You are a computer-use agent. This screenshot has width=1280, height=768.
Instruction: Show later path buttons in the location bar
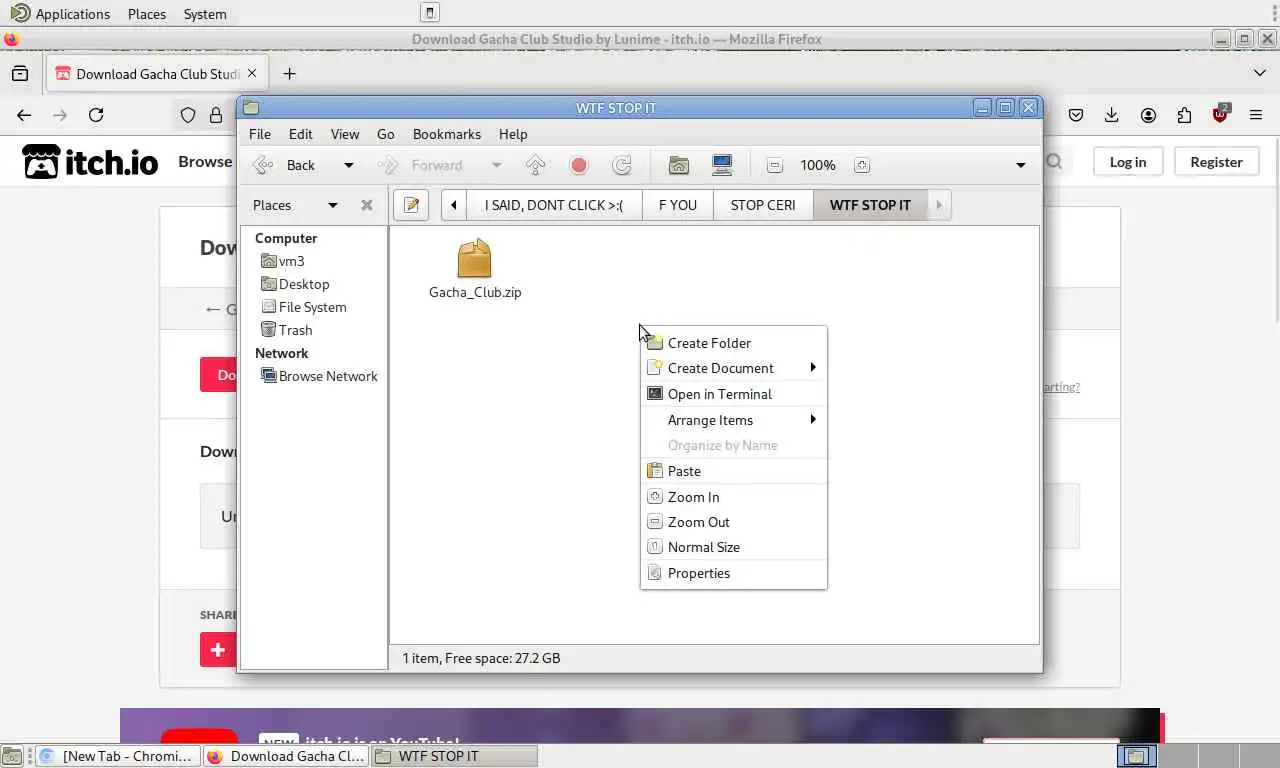point(938,205)
